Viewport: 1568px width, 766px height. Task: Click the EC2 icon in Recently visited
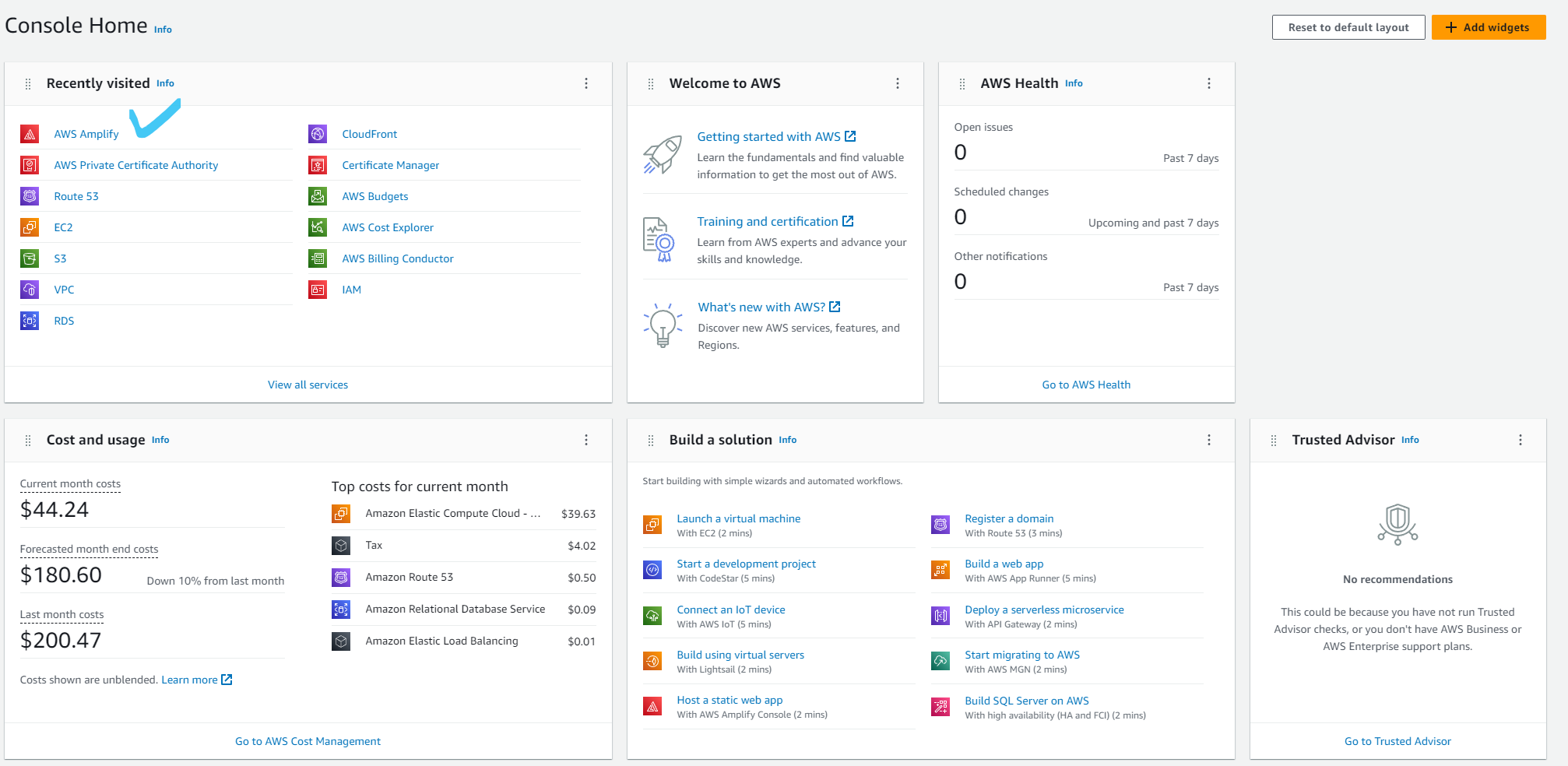click(x=30, y=227)
